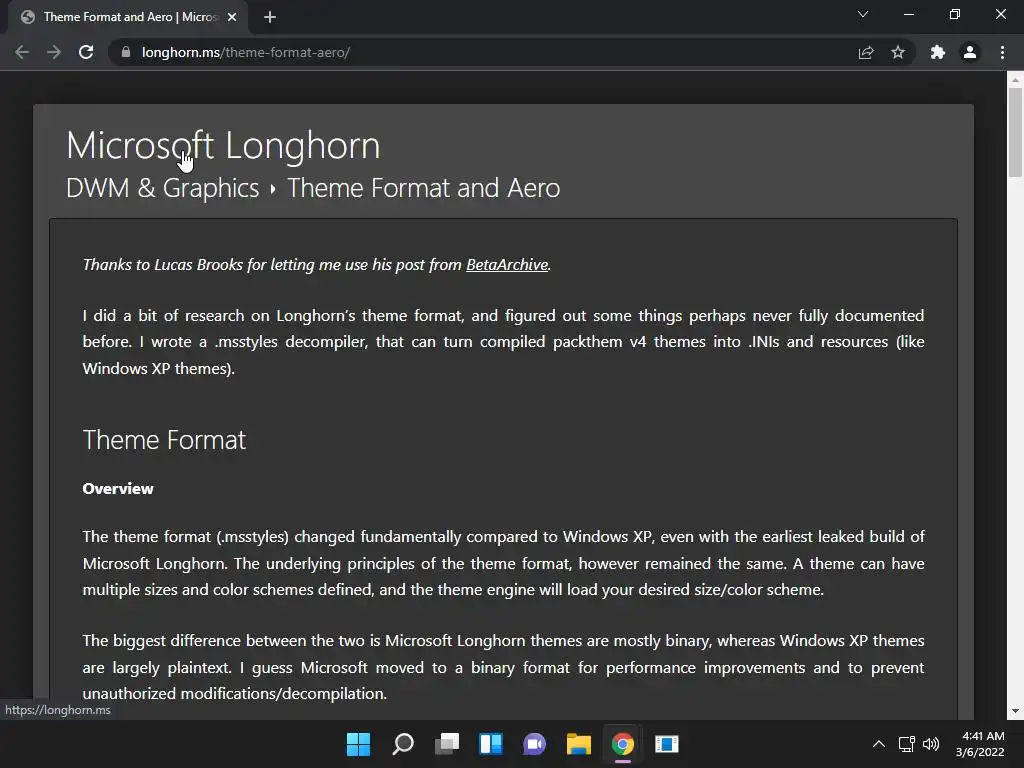
Task: Open taskbar Search
Action: tap(403, 744)
